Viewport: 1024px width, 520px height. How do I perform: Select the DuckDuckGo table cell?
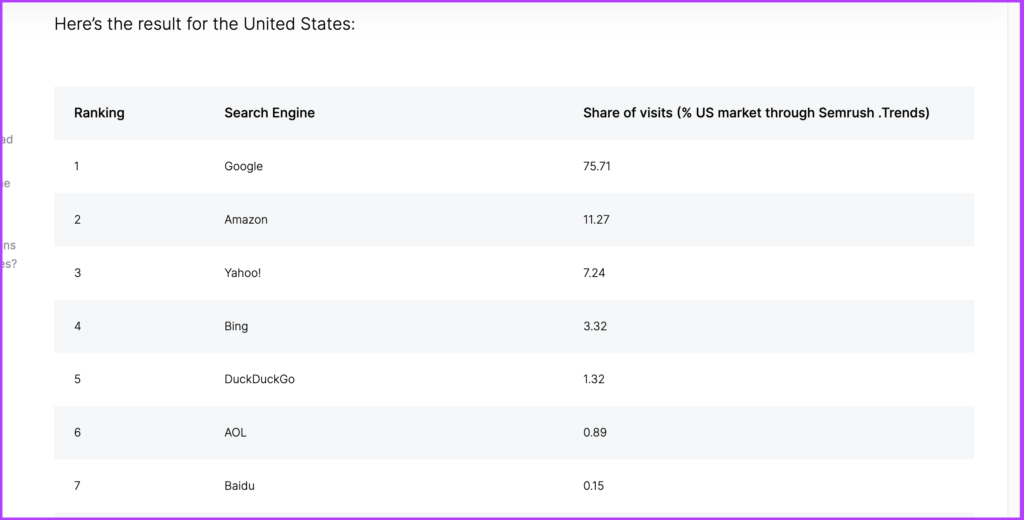pyautogui.click(x=259, y=380)
